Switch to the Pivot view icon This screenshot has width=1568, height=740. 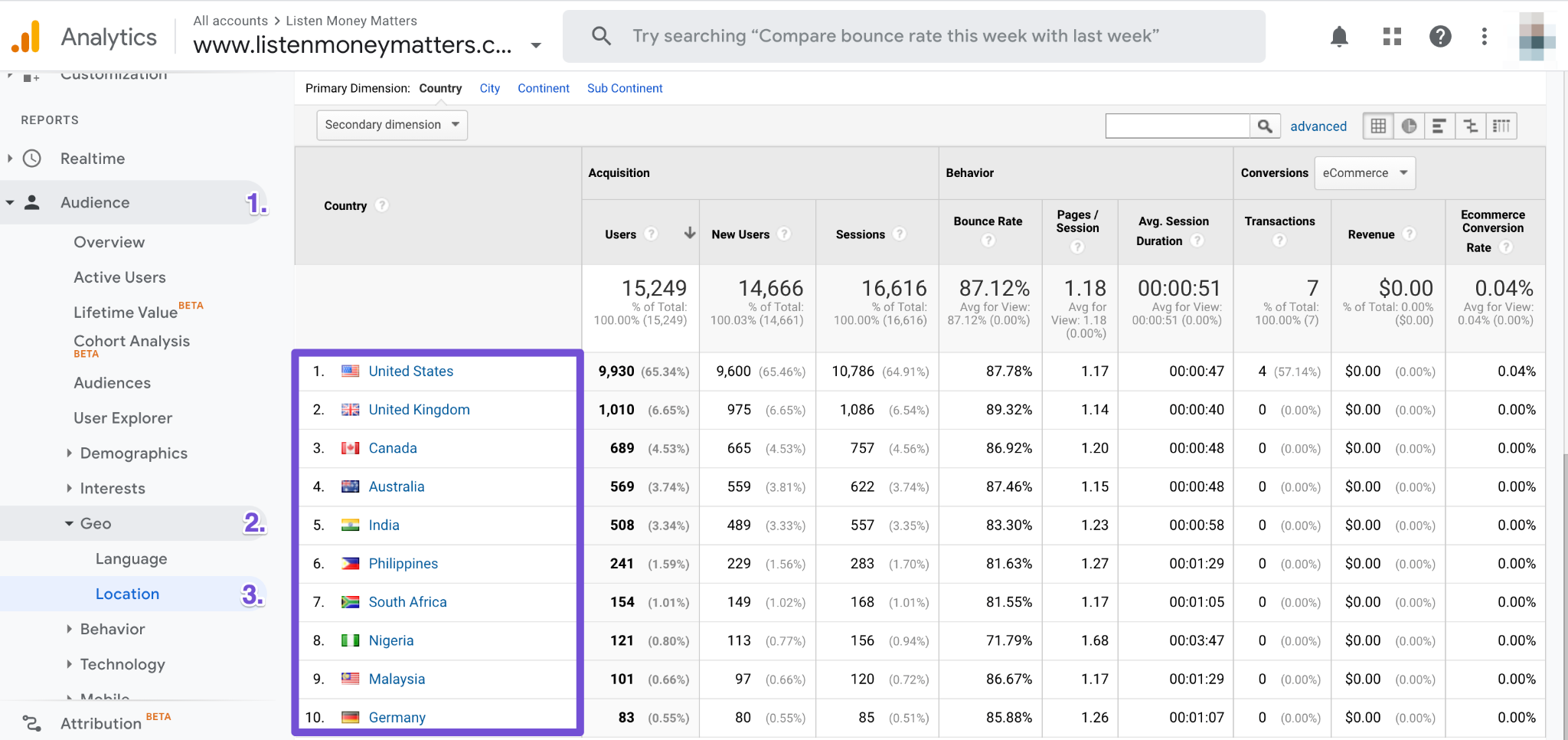click(1501, 126)
